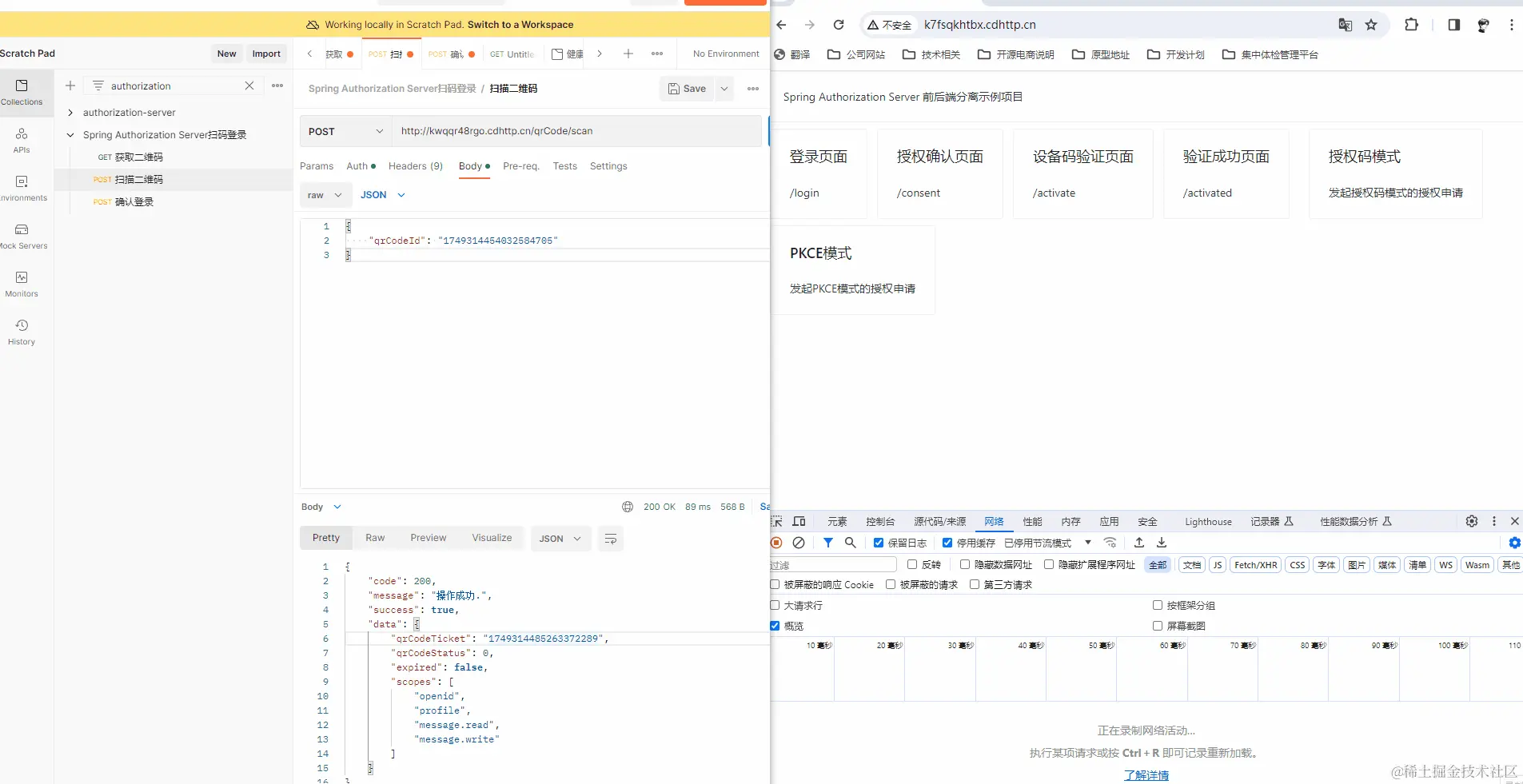Stop recording the network log
1523x784 pixels.
(x=776, y=543)
